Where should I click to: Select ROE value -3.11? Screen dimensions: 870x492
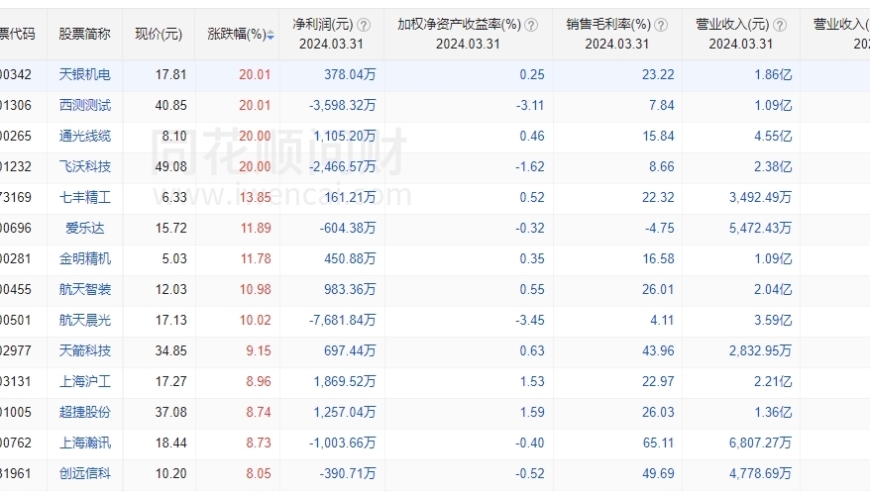point(530,105)
